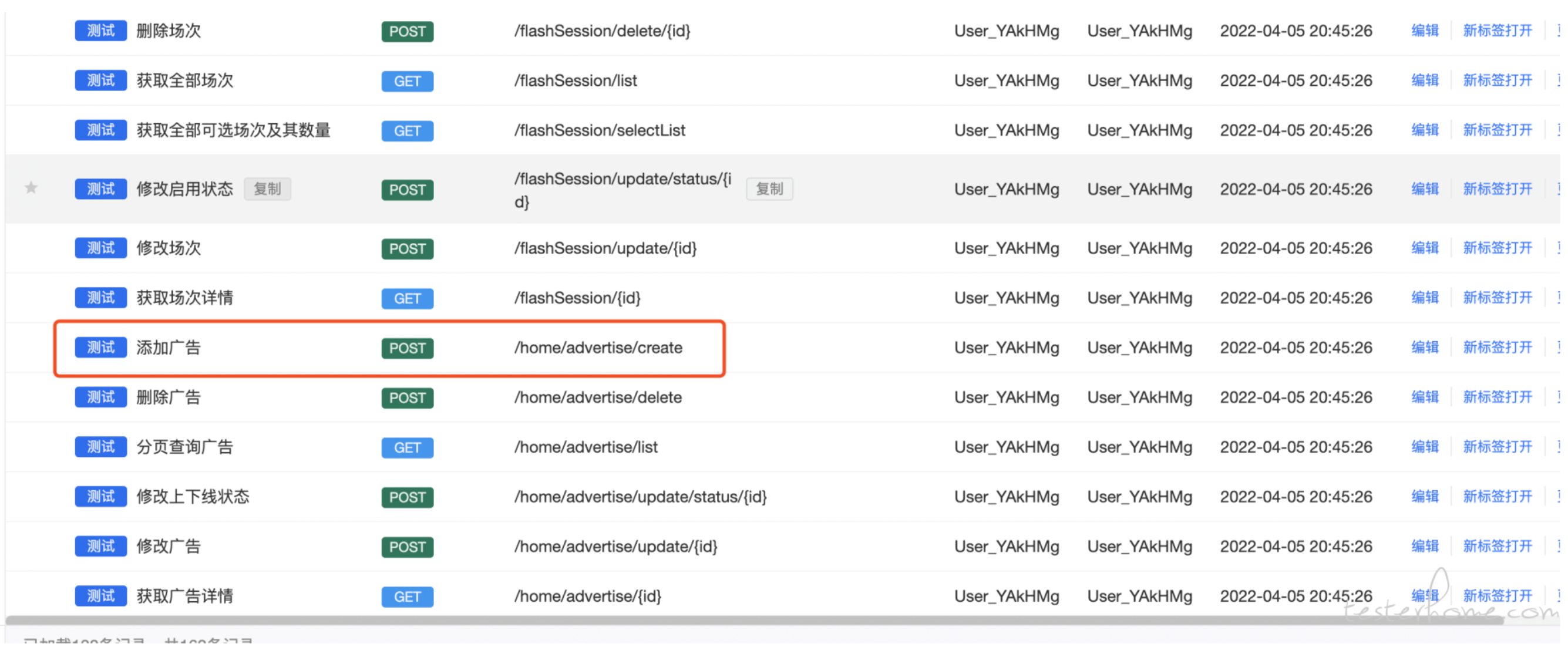
Task: Click 测试 tag for 获取全部场次
Action: click(x=101, y=80)
